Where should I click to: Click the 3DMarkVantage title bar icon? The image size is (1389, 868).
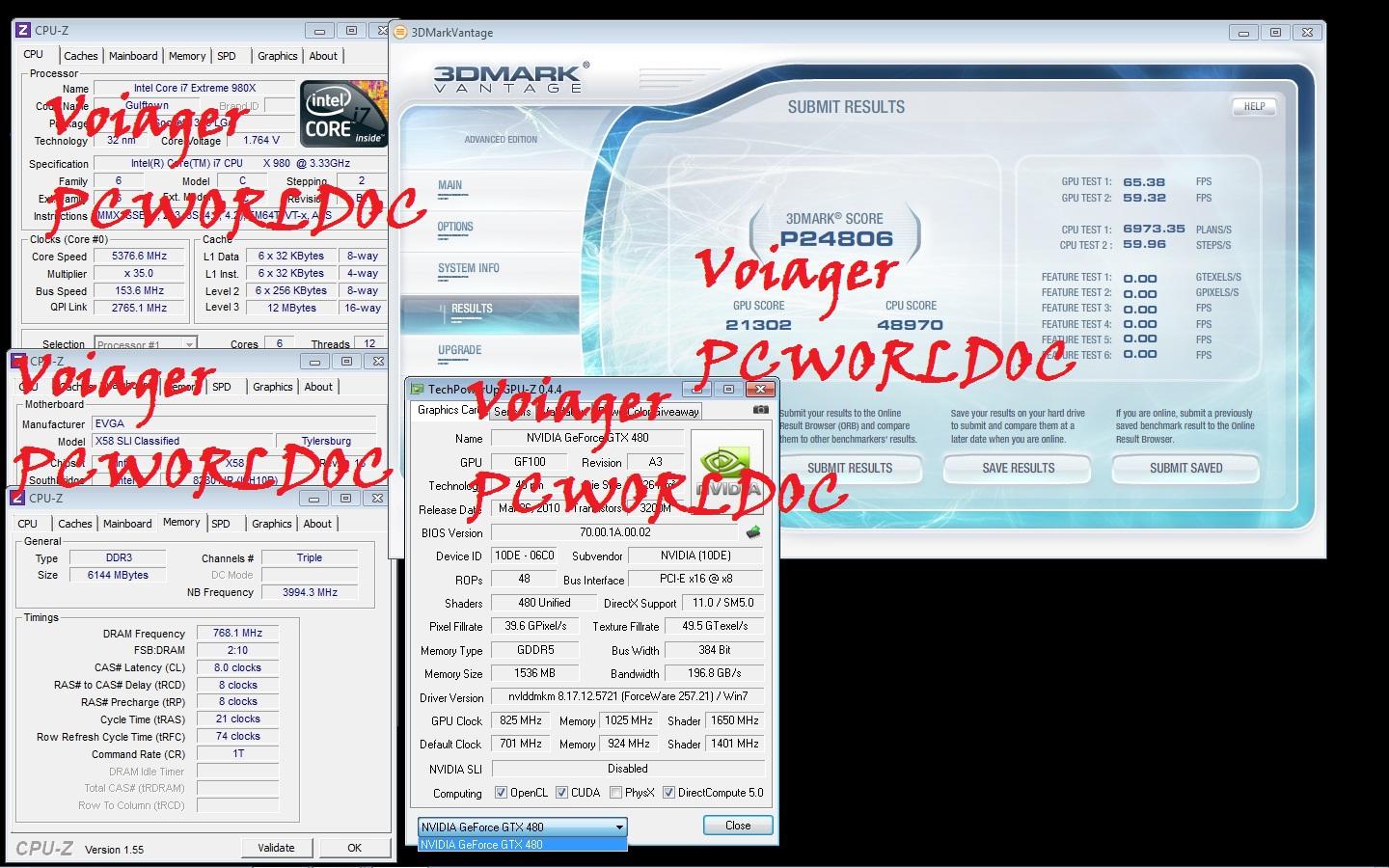coord(401,32)
